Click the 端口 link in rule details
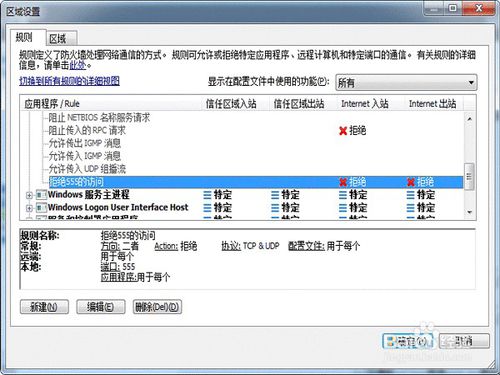 pos(111,267)
